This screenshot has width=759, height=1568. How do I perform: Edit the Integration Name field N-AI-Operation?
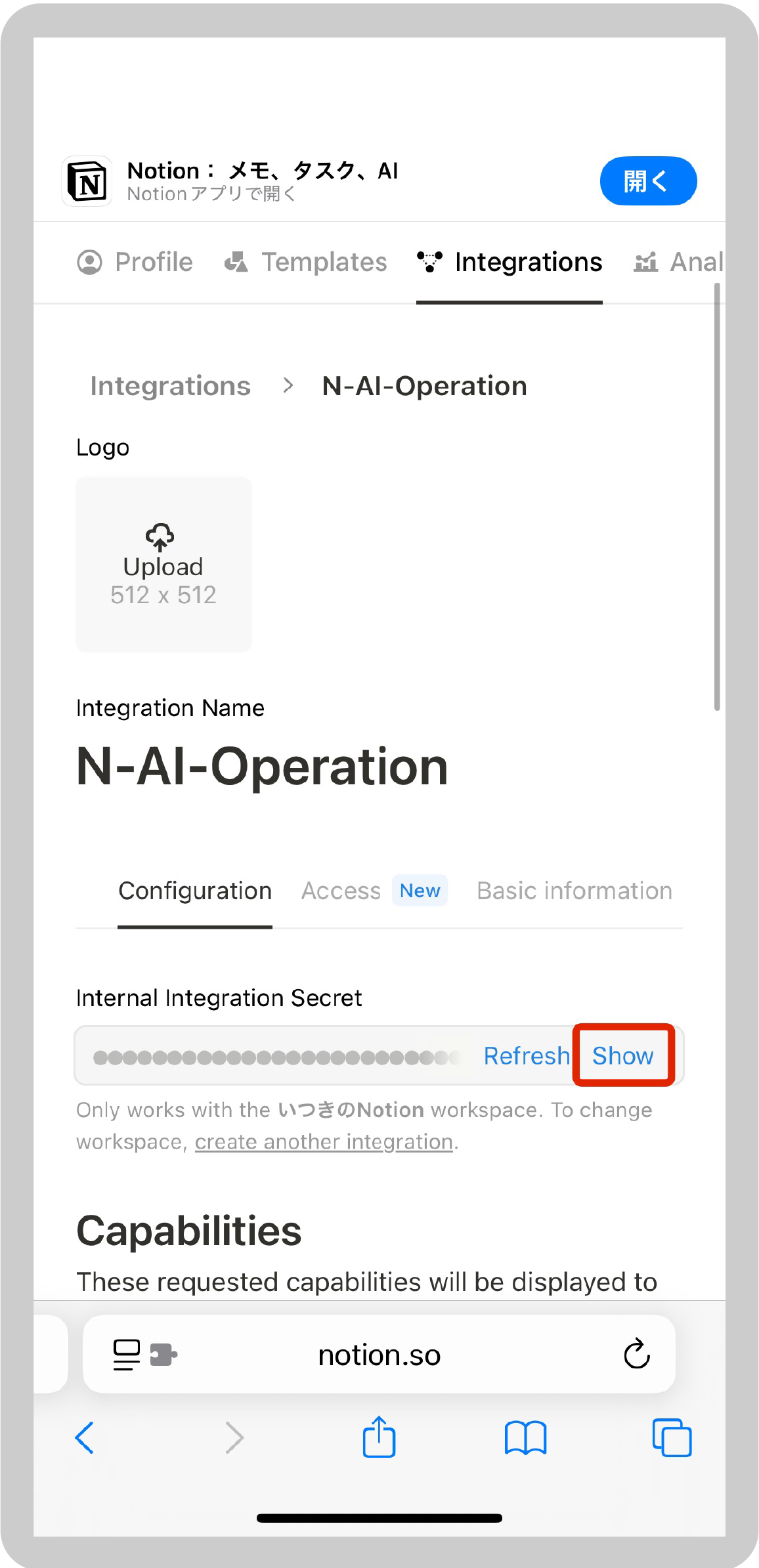tap(263, 767)
